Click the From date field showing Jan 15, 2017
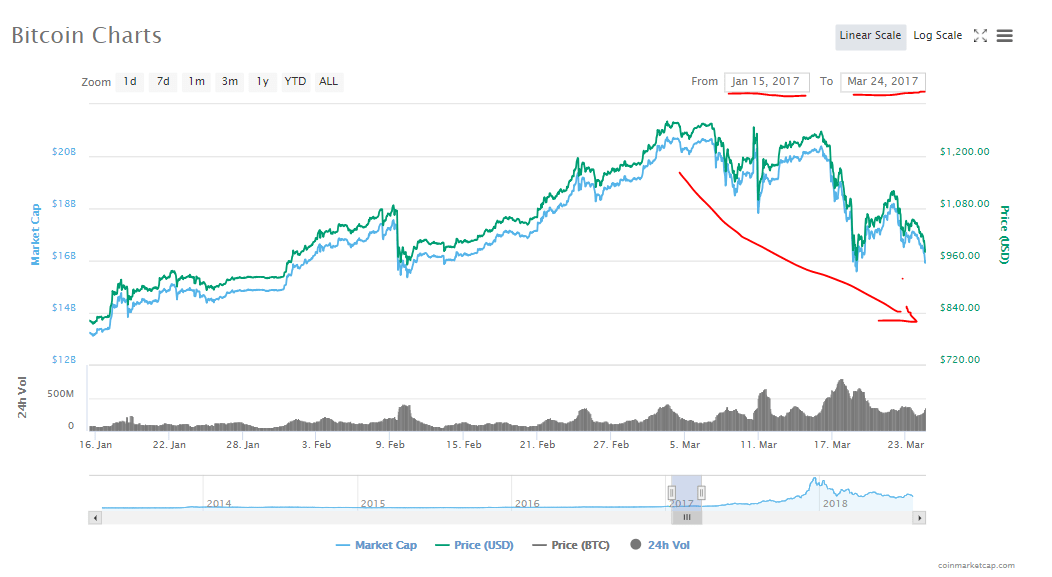Image resolution: width=1052 pixels, height=577 pixels. tap(766, 82)
